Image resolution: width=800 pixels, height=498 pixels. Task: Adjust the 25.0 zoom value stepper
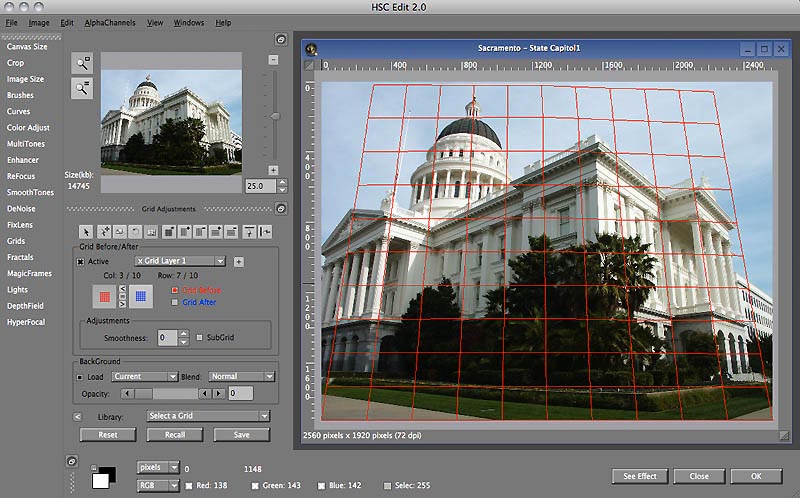(x=282, y=186)
